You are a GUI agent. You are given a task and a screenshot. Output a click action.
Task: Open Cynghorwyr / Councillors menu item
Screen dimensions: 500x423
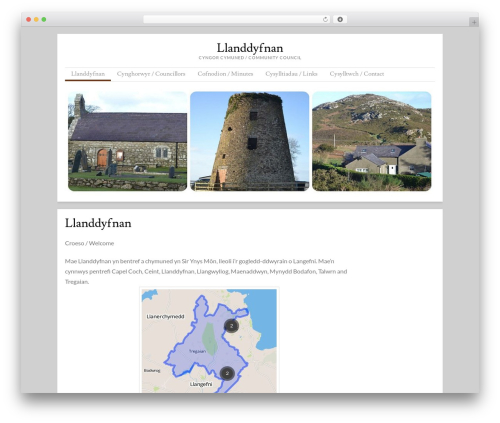click(x=151, y=74)
